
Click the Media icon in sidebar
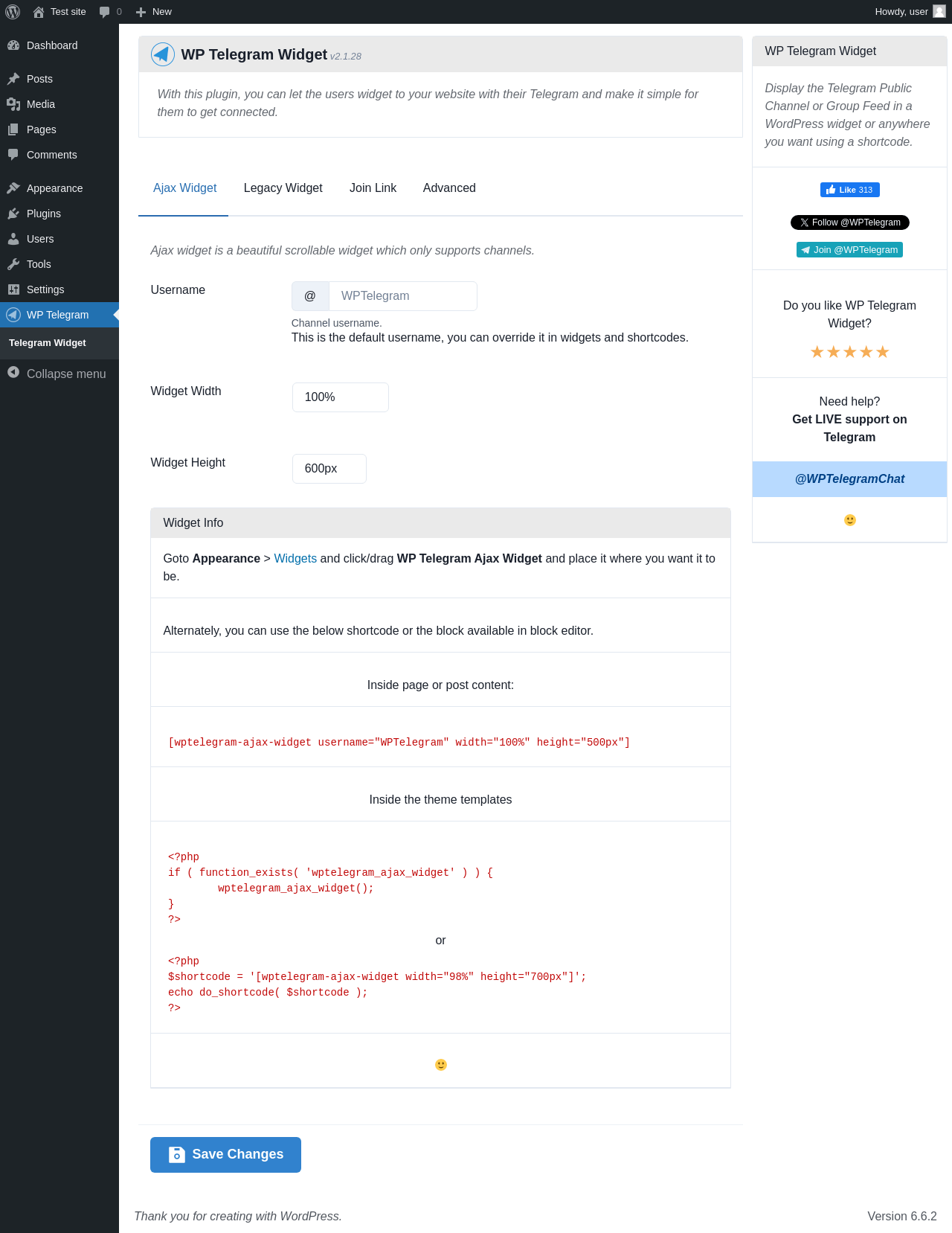[x=13, y=104]
